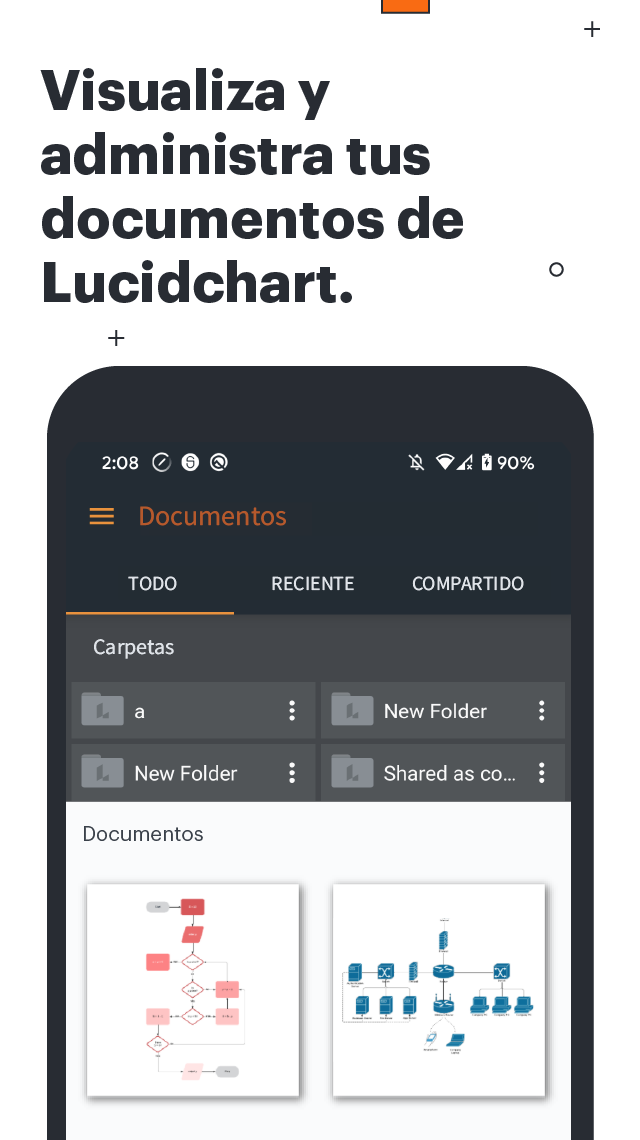Open the folder named "a"
This screenshot has height=1140, width=640.
[193, 710]
